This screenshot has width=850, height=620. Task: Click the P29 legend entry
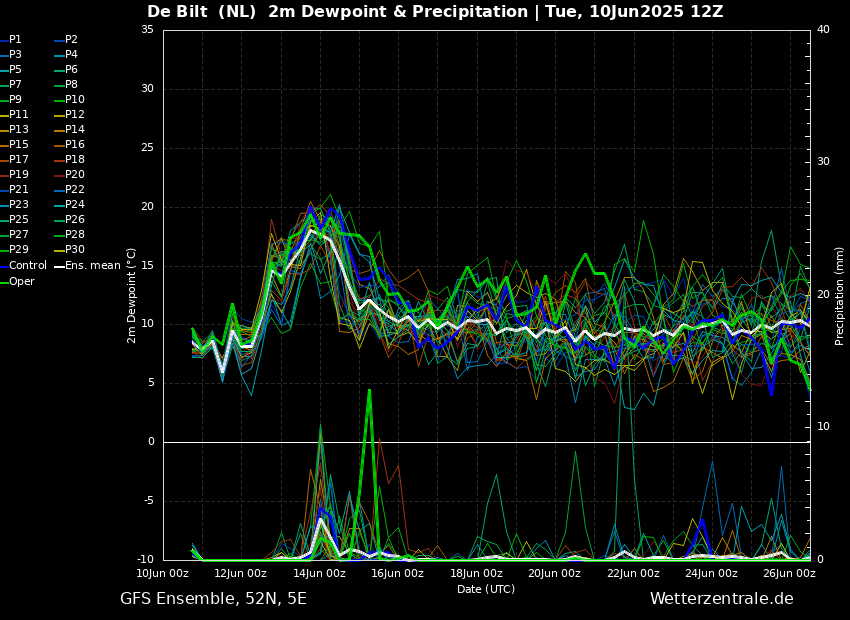(x=19, y=250)
